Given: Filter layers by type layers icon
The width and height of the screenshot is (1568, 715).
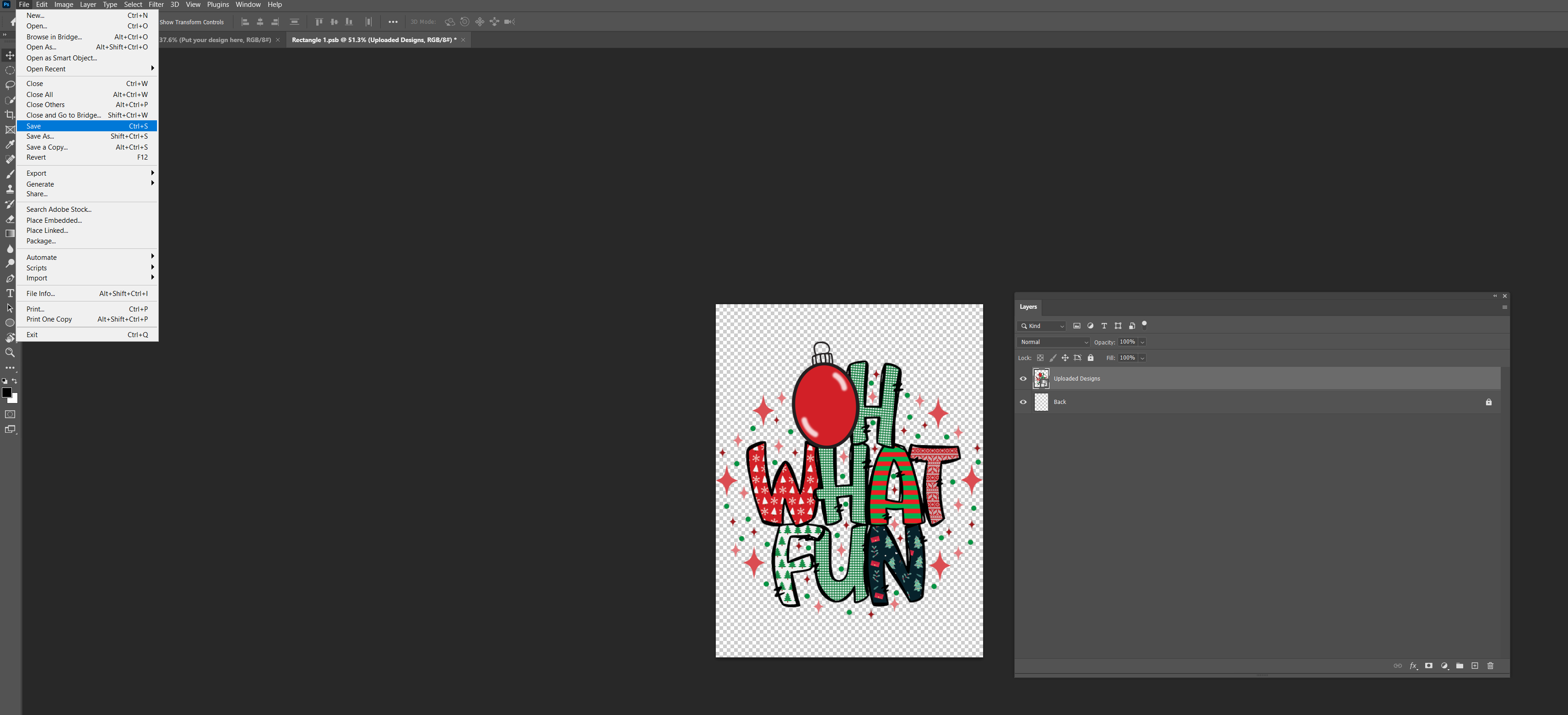Looking at the screenshot, I should pyautogui.click(x=1104, y=326).
